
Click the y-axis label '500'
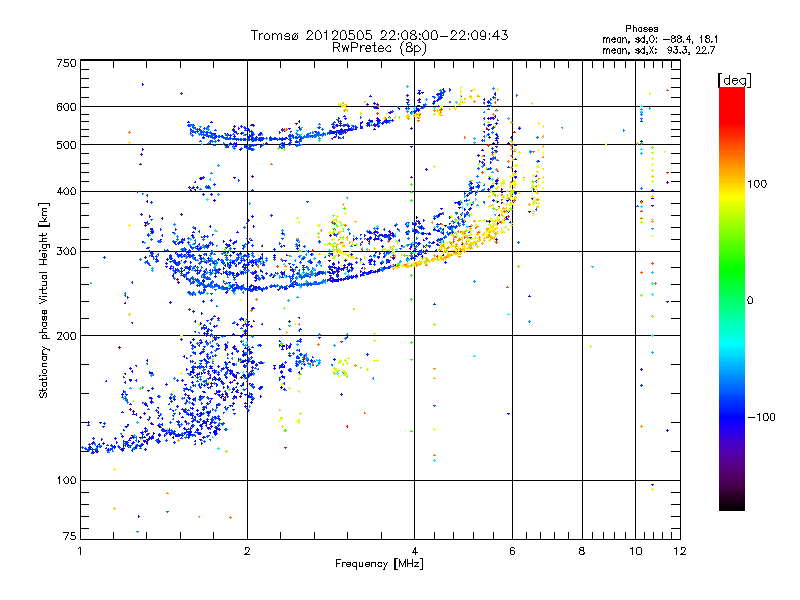point(67,145)
